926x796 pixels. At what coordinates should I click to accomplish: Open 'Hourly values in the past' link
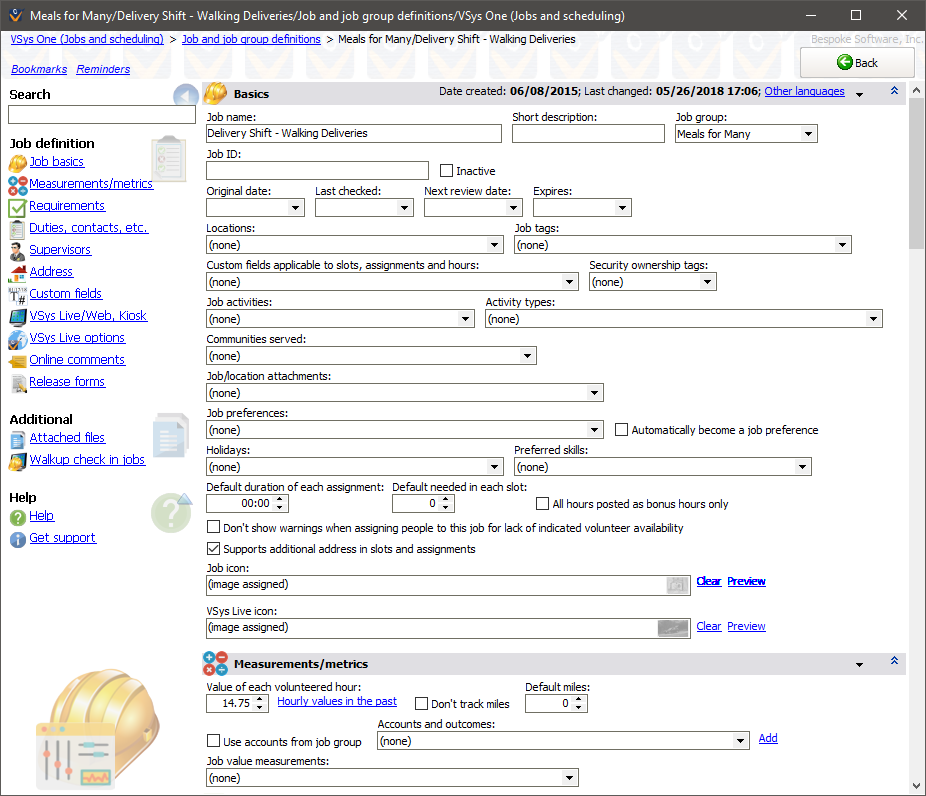tap(337, 701)
